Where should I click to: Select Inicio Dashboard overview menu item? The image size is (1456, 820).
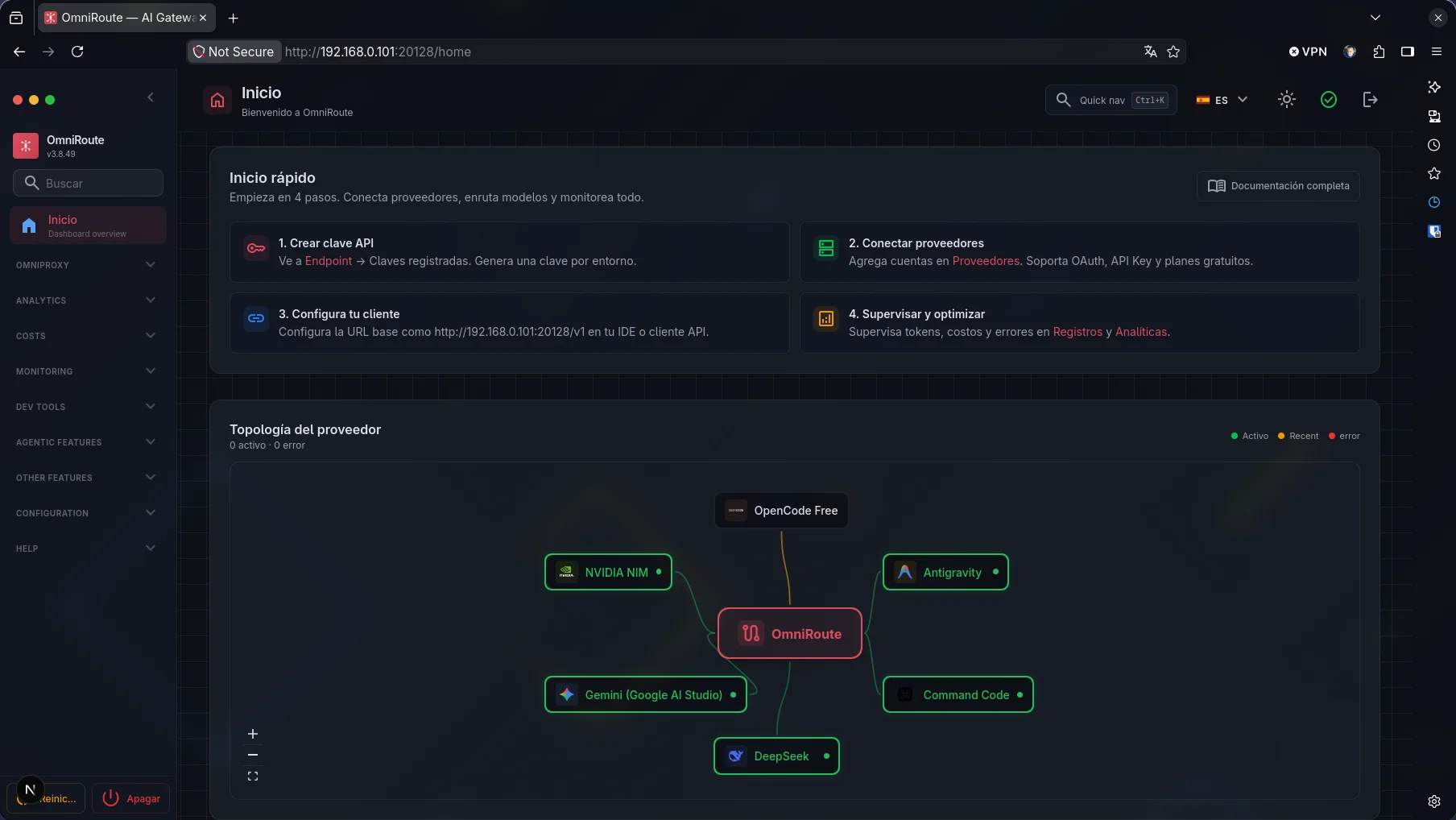pos(88,226)
